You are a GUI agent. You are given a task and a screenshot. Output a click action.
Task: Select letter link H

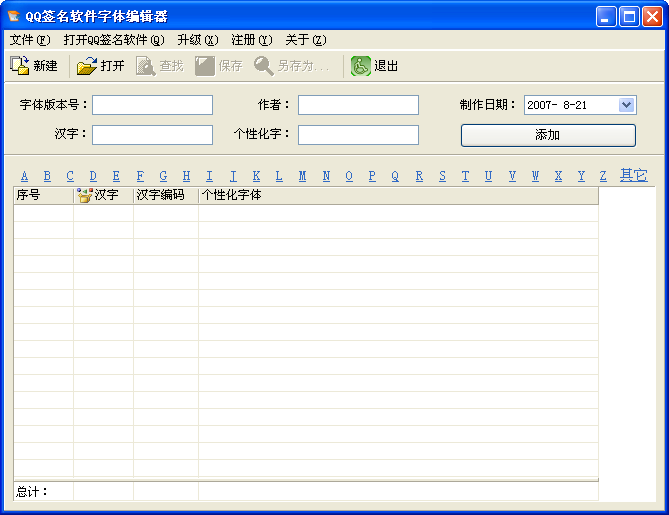coord(186,176)
